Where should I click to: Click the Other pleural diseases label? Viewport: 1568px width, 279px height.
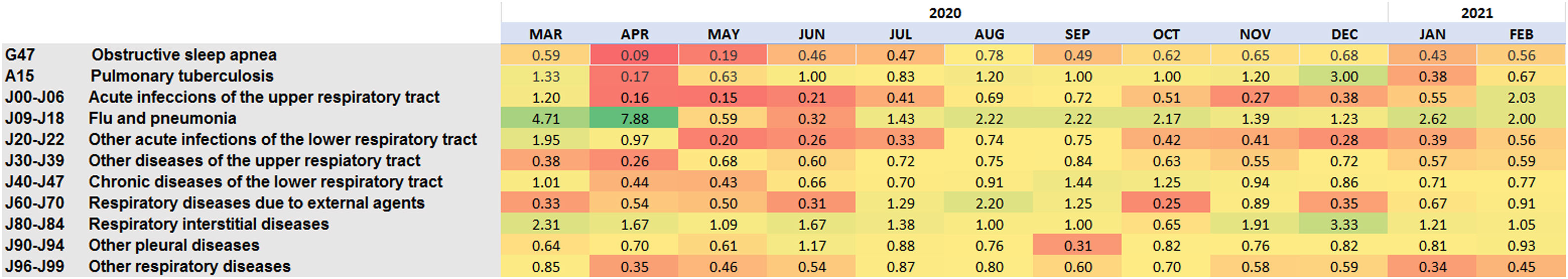click(x=174, y=245)
